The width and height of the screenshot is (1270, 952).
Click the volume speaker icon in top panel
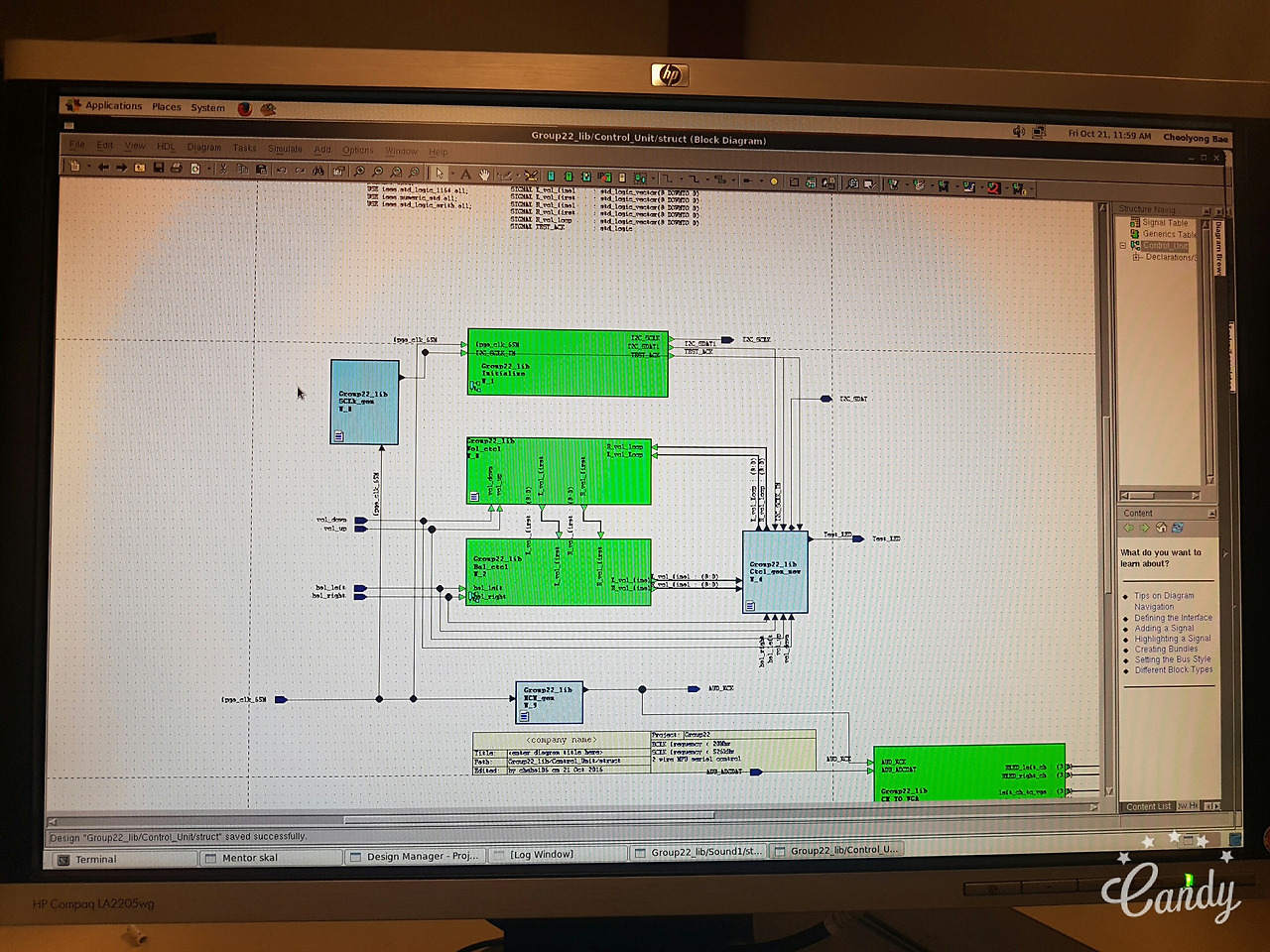coord(1018,132)
